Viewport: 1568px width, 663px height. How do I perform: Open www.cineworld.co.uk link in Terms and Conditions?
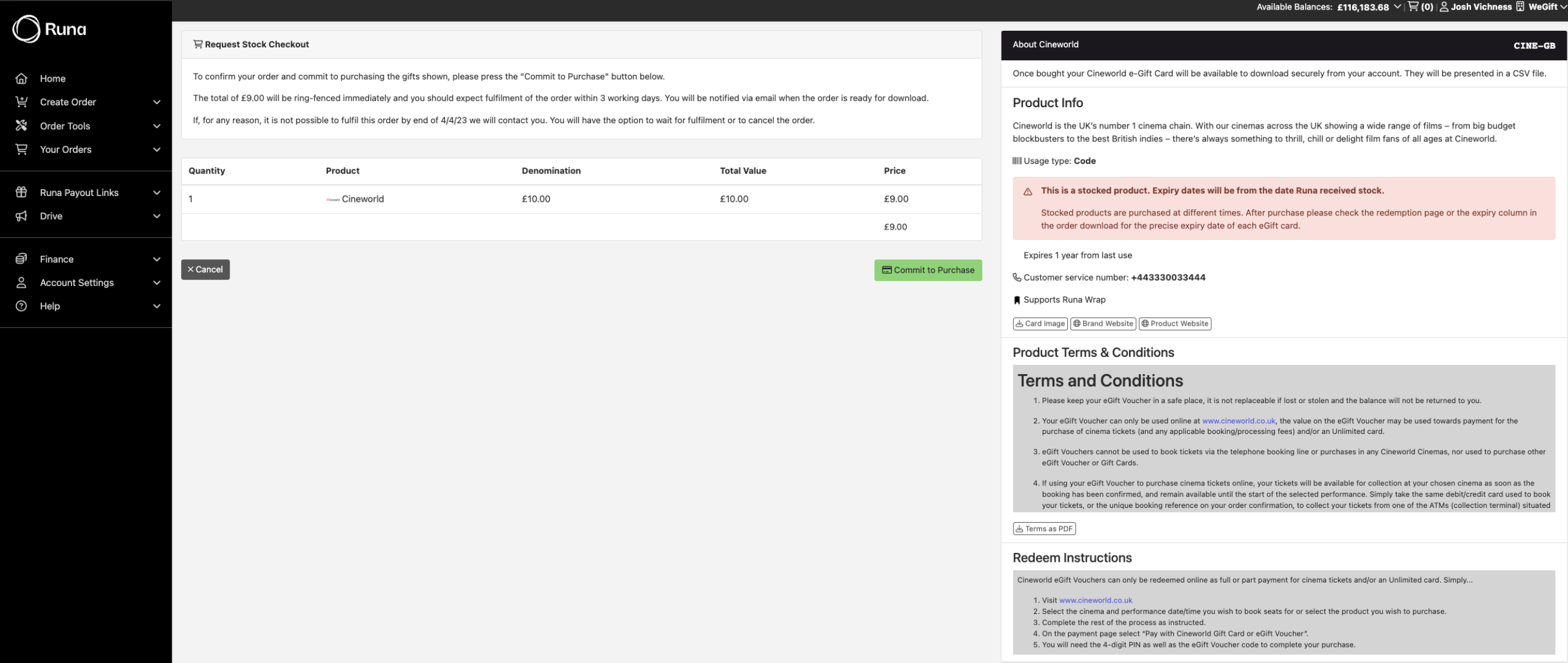[x=1238, y=421]
